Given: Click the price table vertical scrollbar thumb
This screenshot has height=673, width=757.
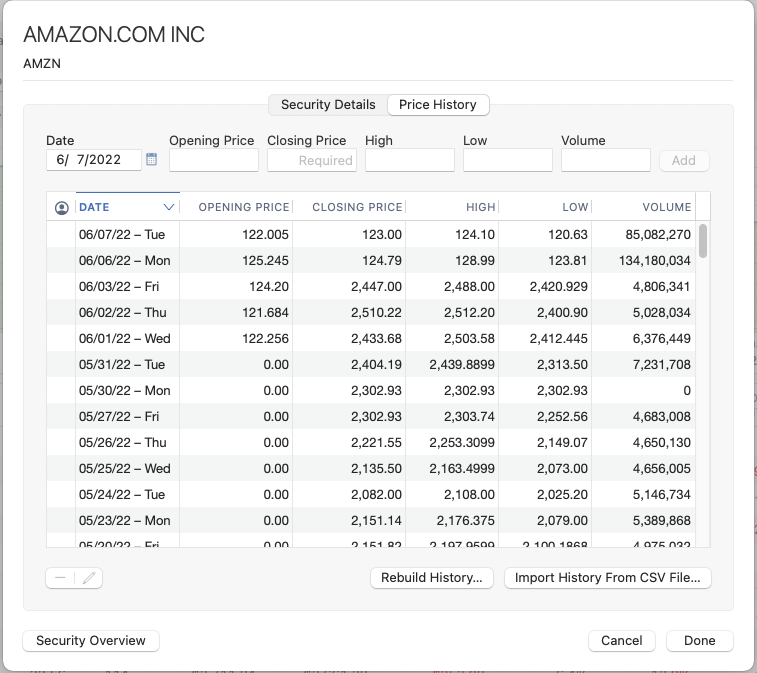Looking at the screenshot, I should click(703, 240).
